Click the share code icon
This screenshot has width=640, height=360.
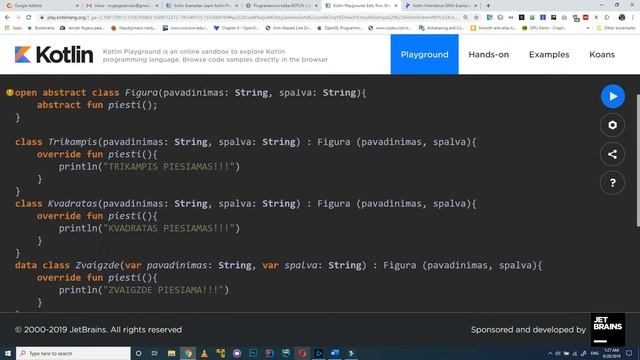tap(612, 154)
